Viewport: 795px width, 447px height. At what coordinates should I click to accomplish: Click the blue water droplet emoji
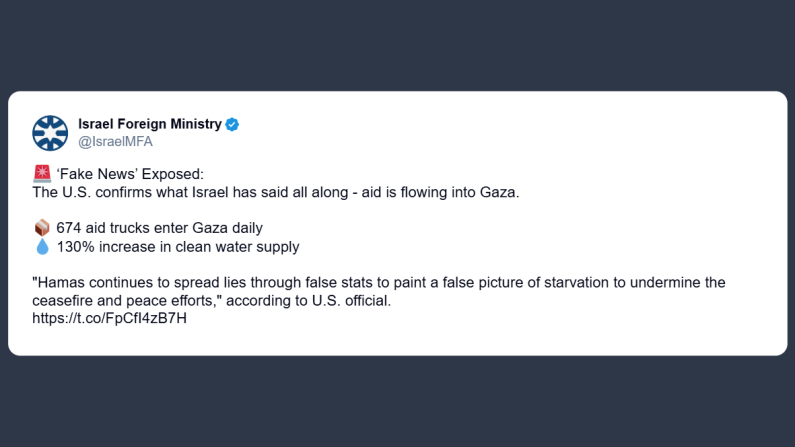[x=41, y=246]
